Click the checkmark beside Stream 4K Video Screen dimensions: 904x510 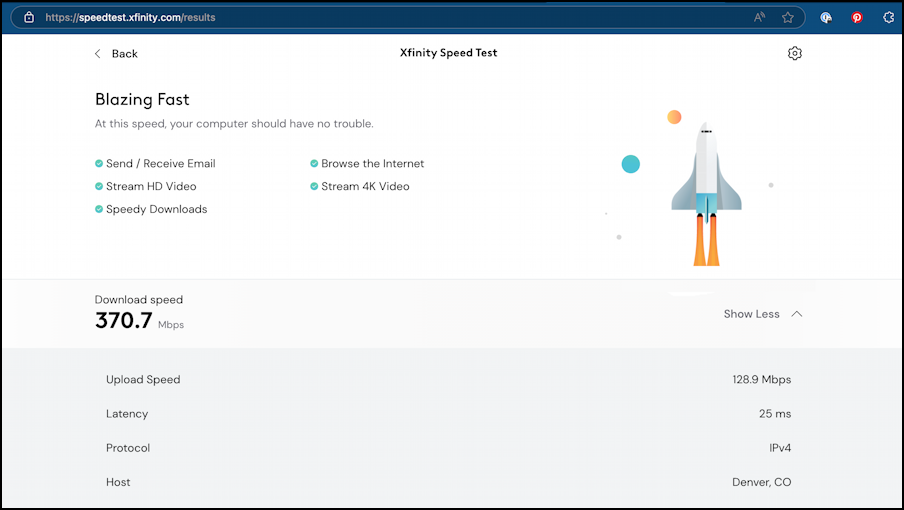314,186
